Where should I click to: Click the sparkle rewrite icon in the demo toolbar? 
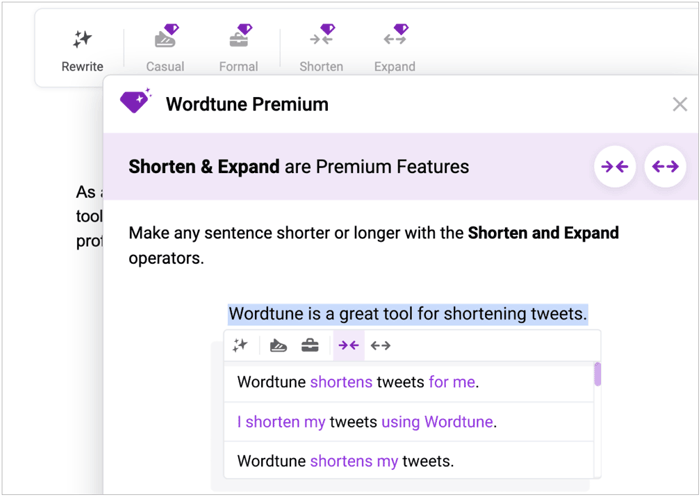(240, 345)
